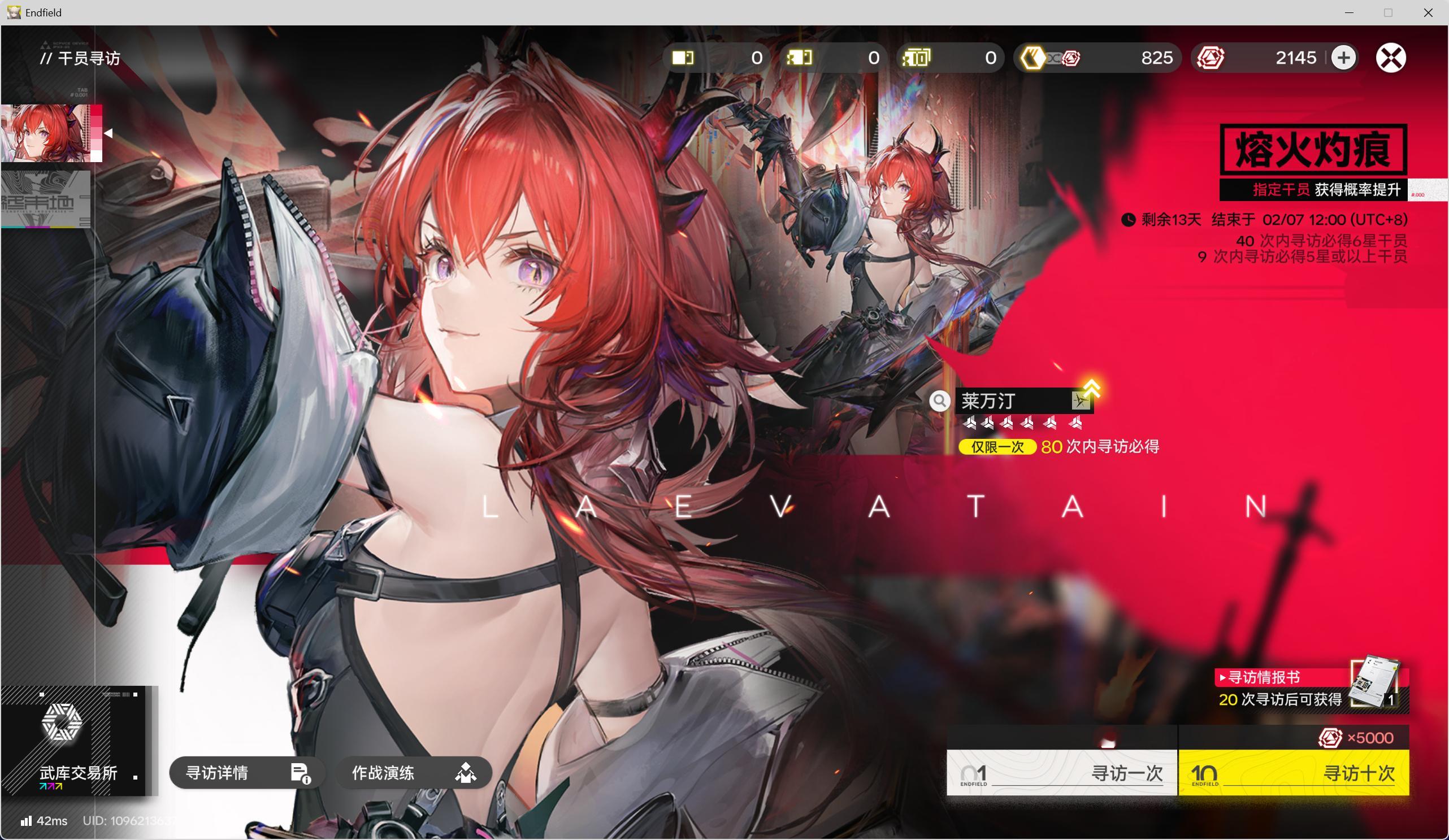Click the 825 gold currency exchange icon

[1033, 58]
